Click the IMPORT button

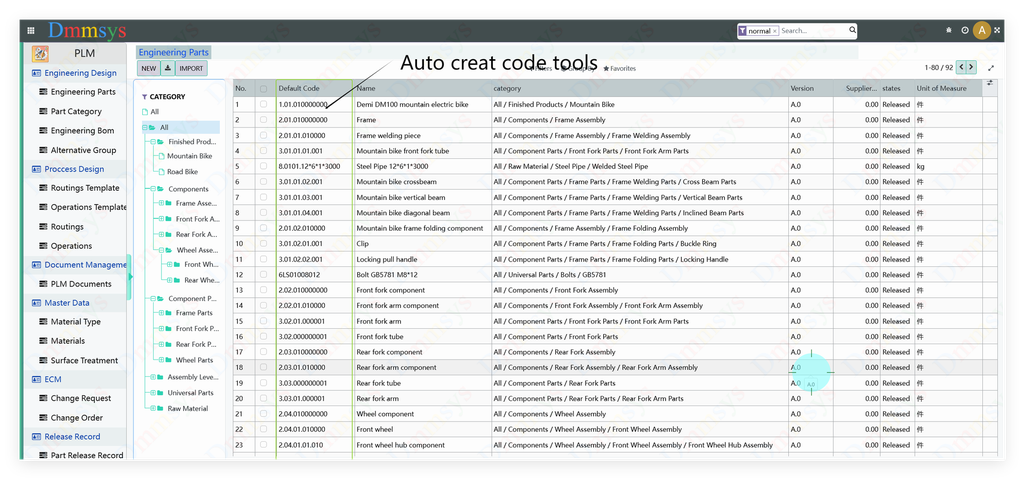191,68
